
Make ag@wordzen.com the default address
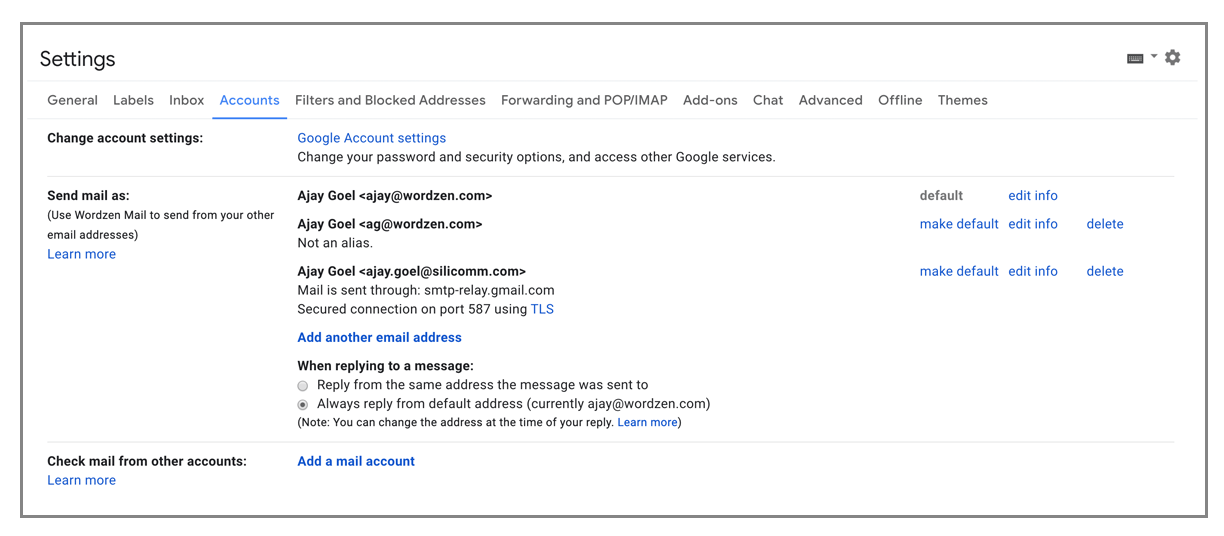click(x=959, y=224)
